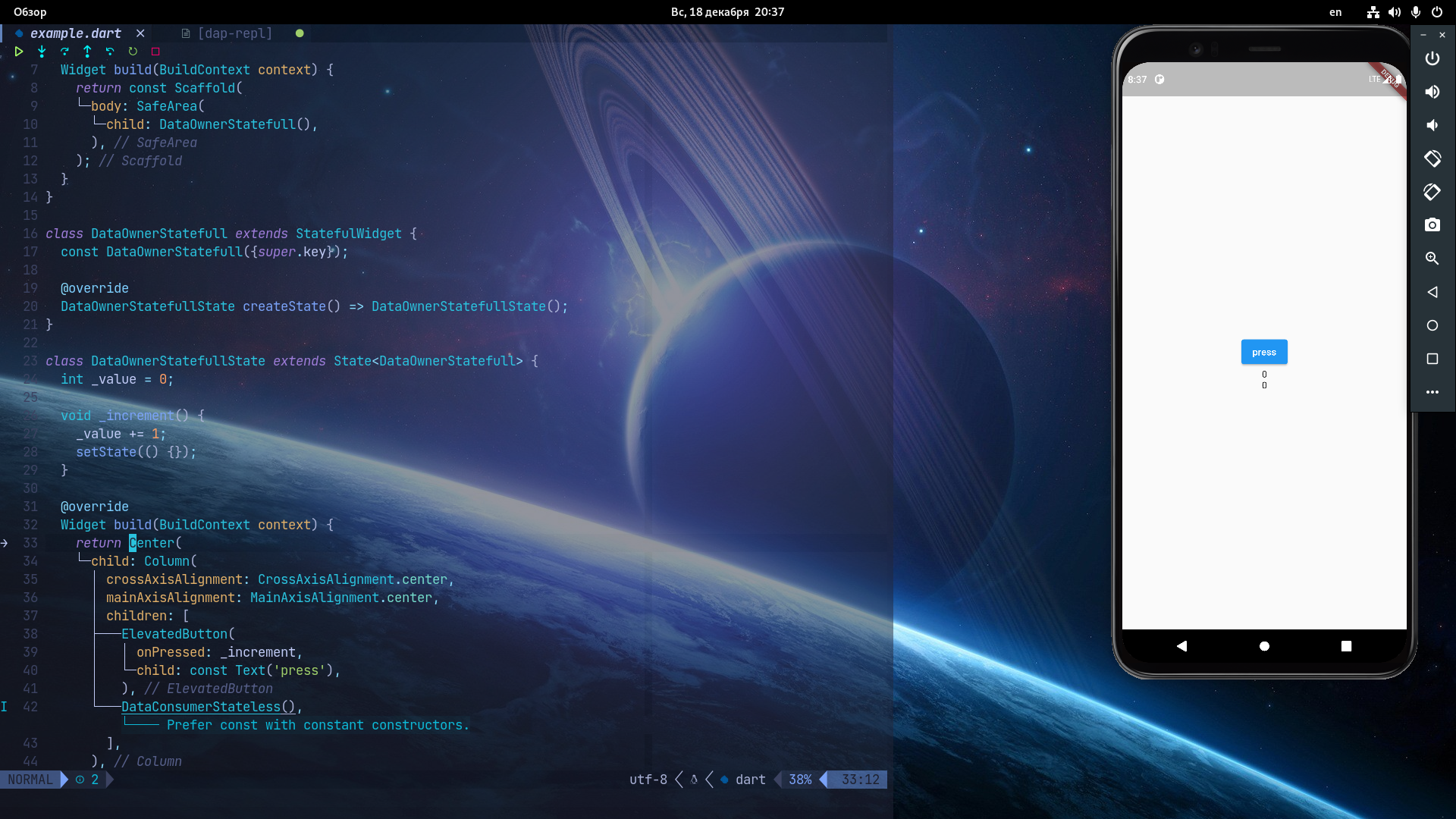Click the debugger step out icon
1456x819 pixels.
pos(87,52)
